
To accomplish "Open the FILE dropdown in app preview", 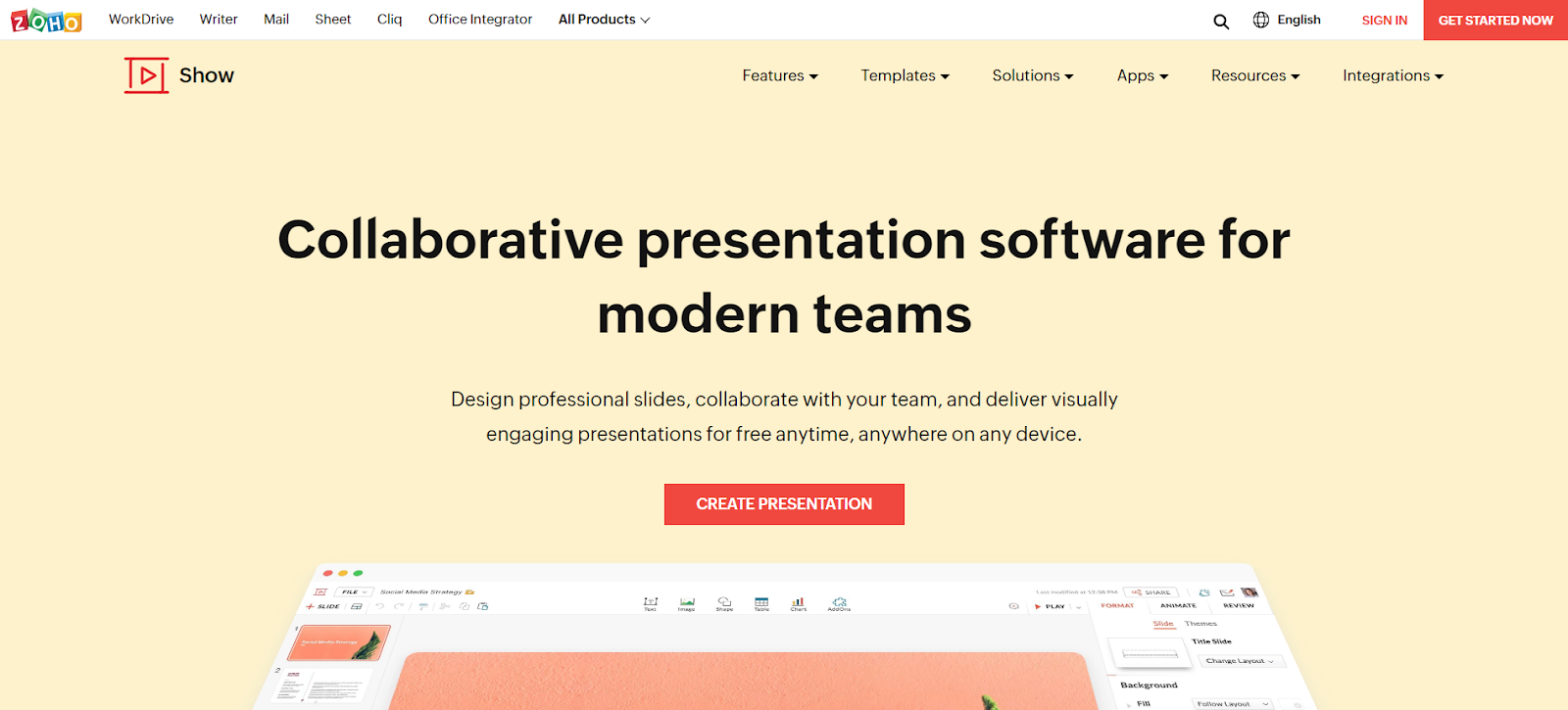I will 354,592.
